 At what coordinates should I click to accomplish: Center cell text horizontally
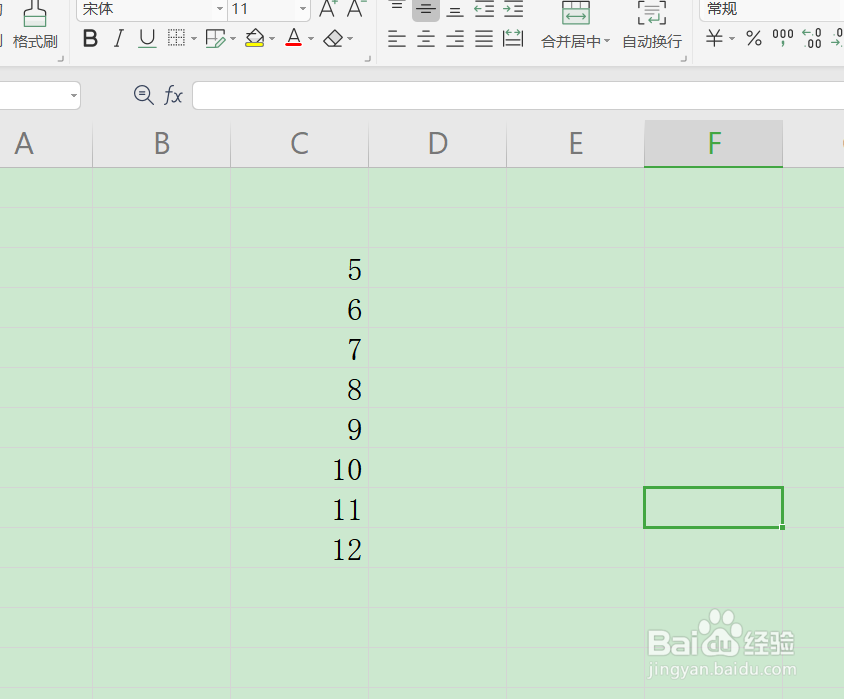[426, 39]
